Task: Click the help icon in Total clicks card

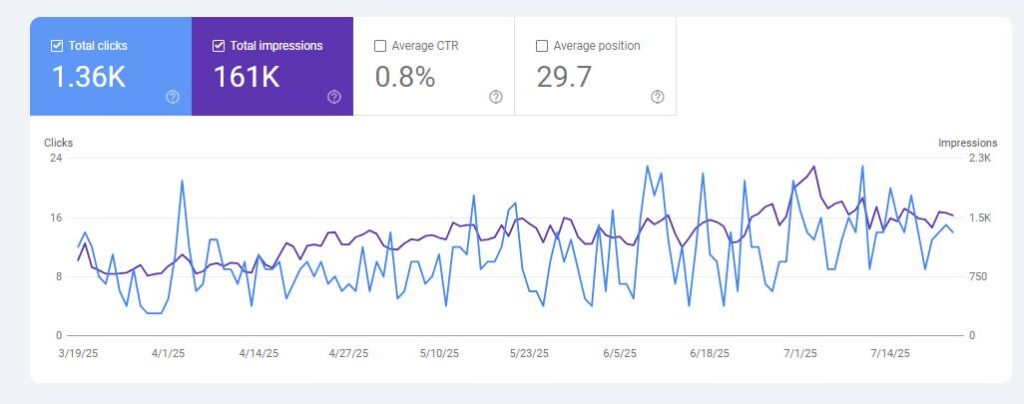Action: (x=173, y=97)
